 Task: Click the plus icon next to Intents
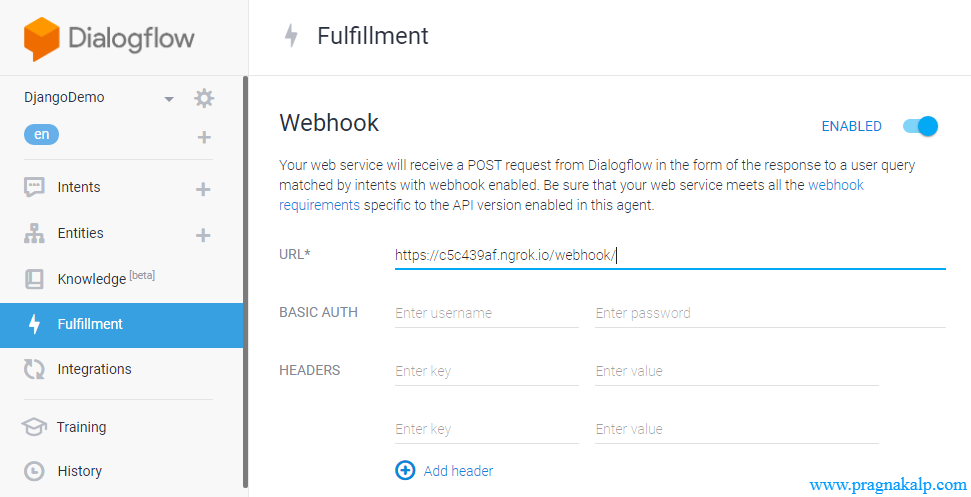click(203, 188)
